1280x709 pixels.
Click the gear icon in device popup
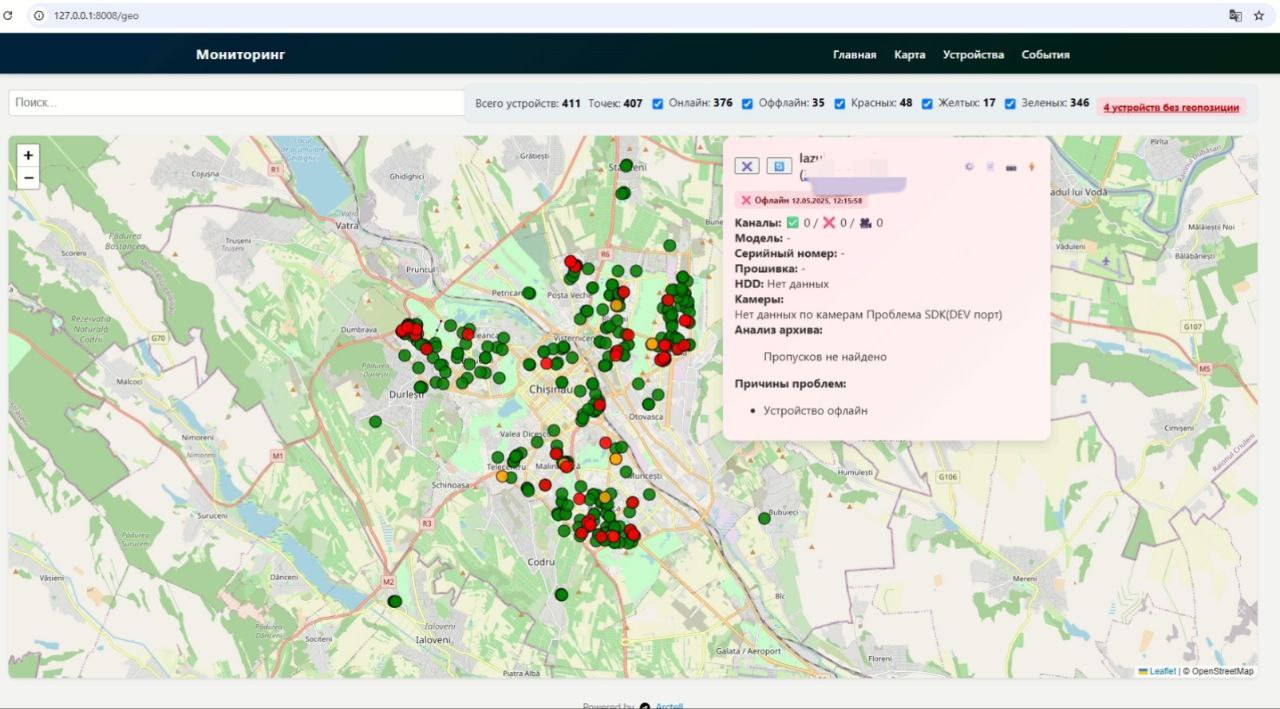tap(969, 167)
